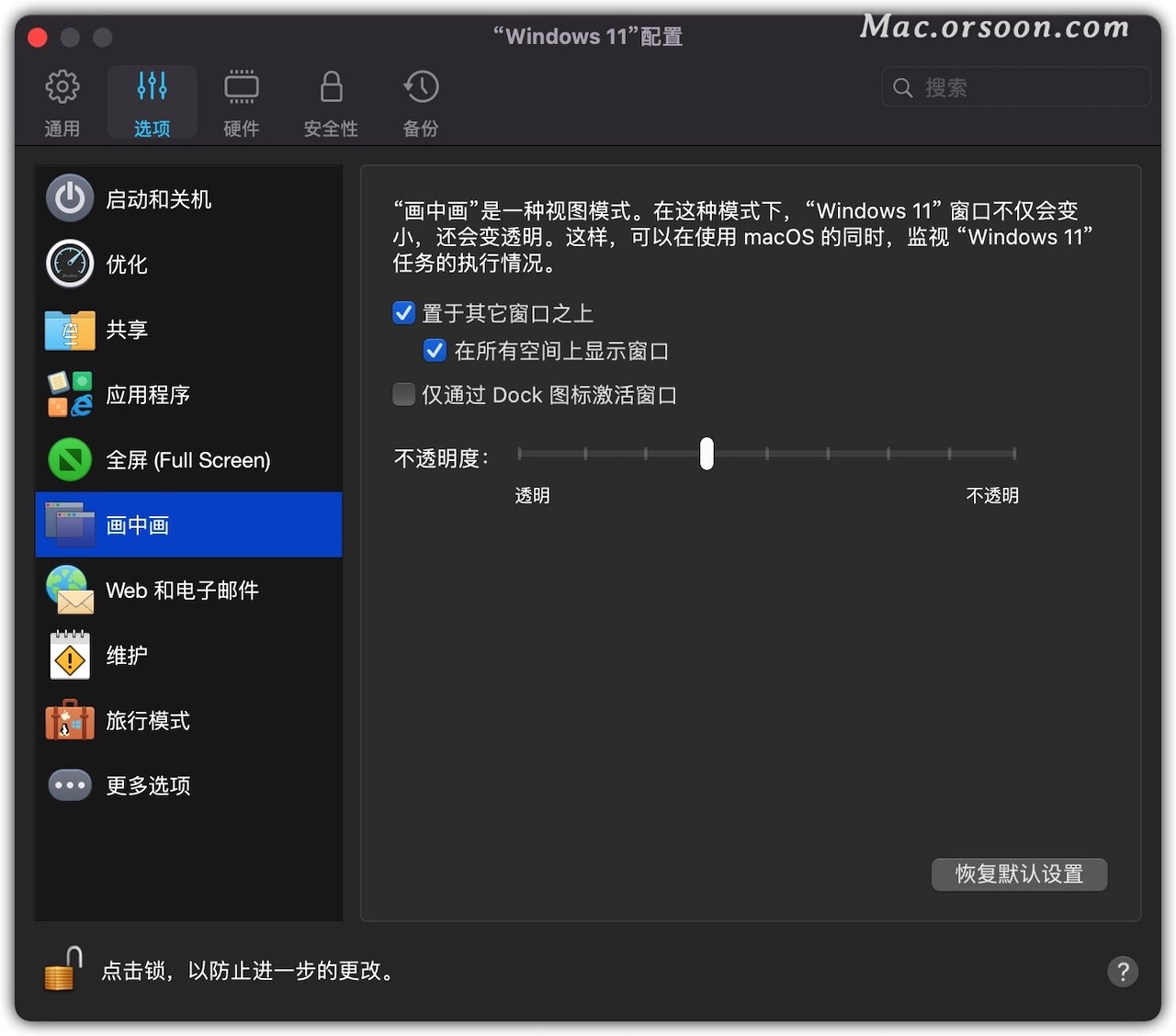Open the 通用 gear icon tab

point(62,102)
